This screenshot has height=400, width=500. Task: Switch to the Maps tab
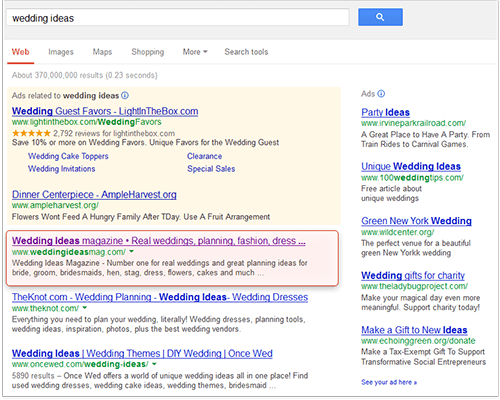click(102, 52)
